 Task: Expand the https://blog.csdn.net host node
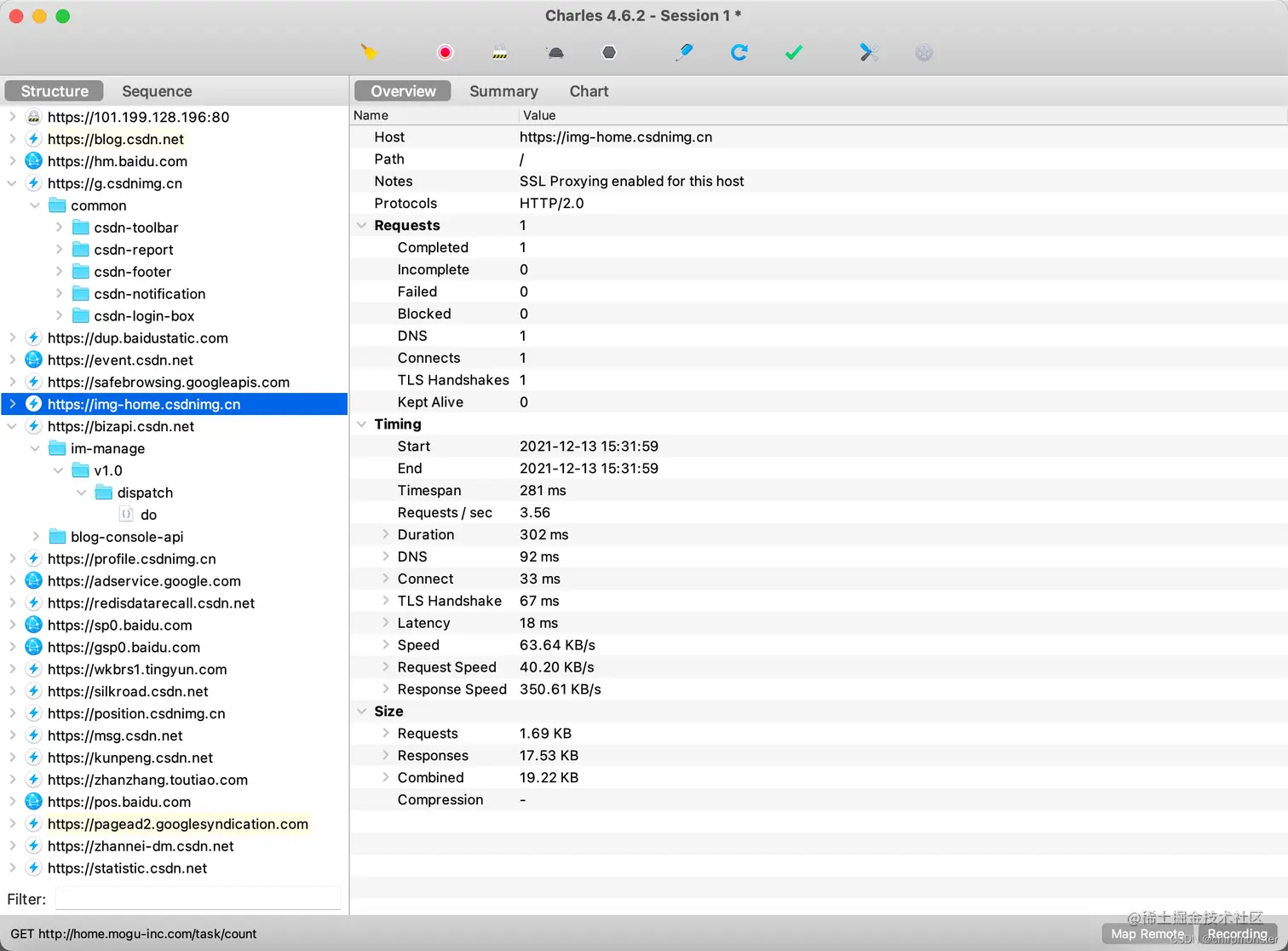tap(13, 139)
